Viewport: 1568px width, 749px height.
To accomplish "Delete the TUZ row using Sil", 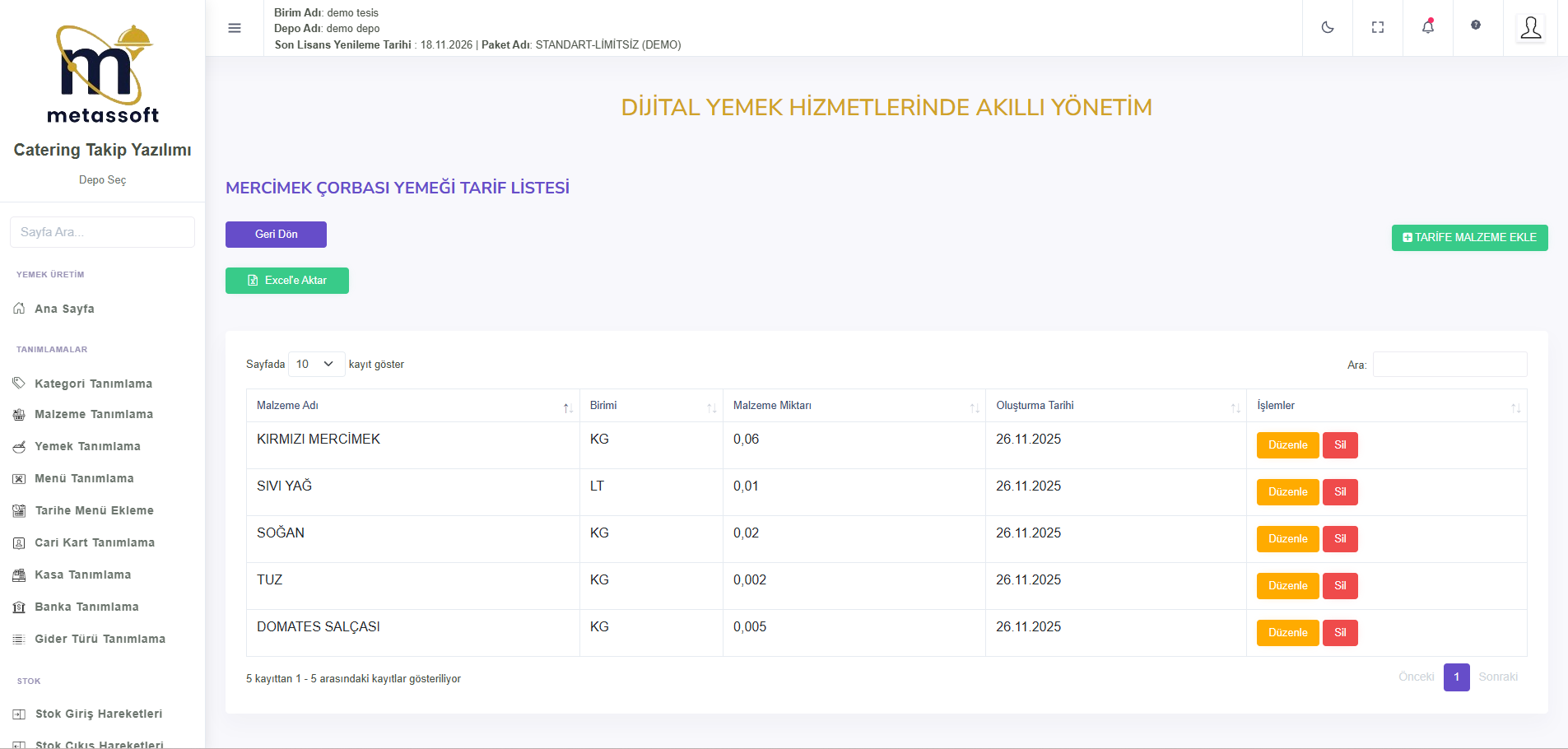I will tap(1340, 586).
